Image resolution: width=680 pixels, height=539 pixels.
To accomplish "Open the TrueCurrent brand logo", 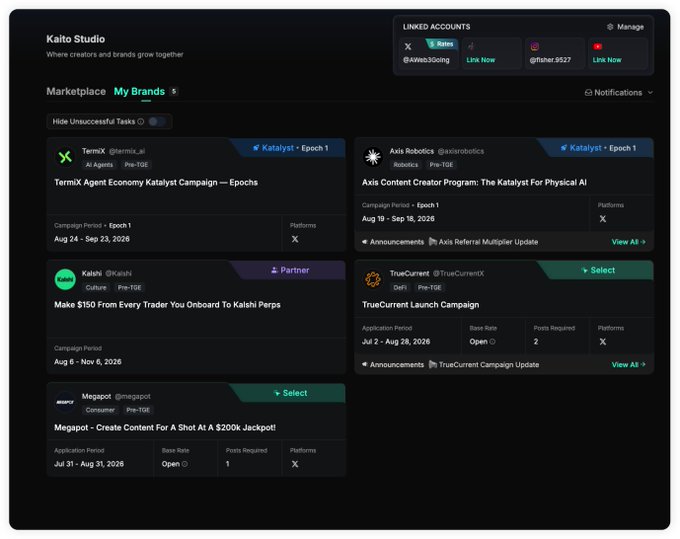I will [x=373, y=279].
